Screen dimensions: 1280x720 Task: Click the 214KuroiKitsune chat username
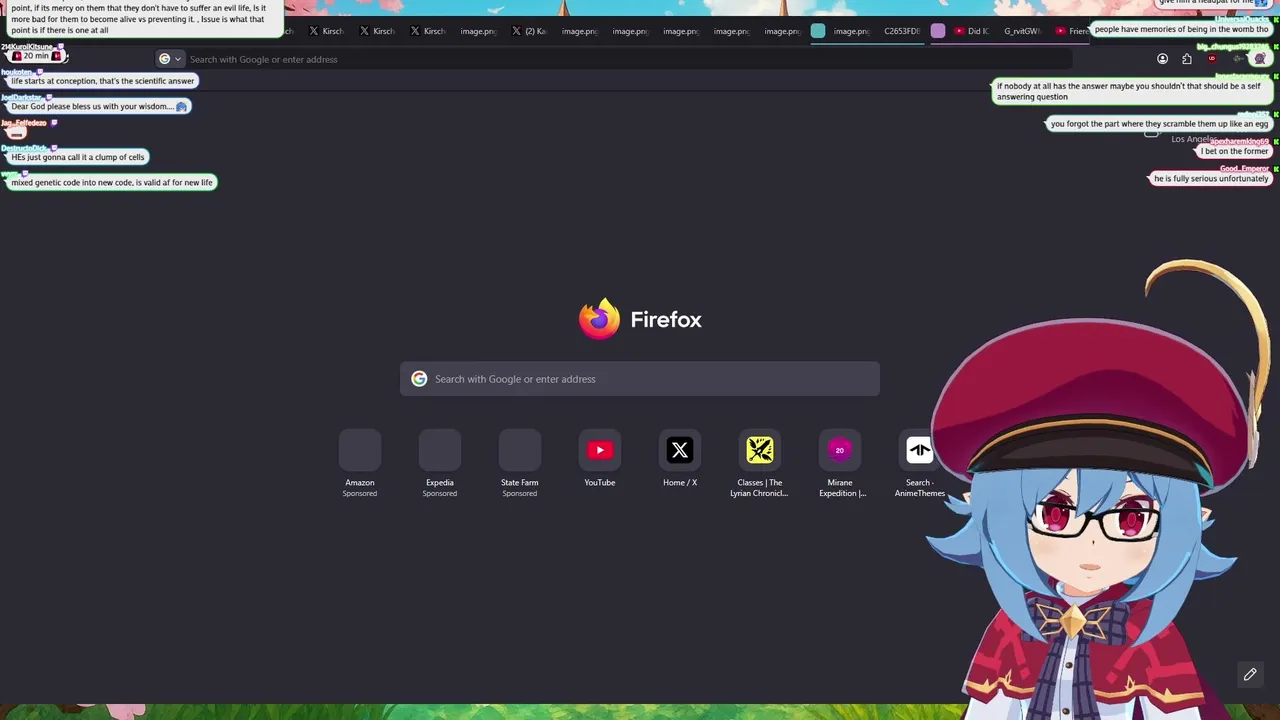[27, 47]
